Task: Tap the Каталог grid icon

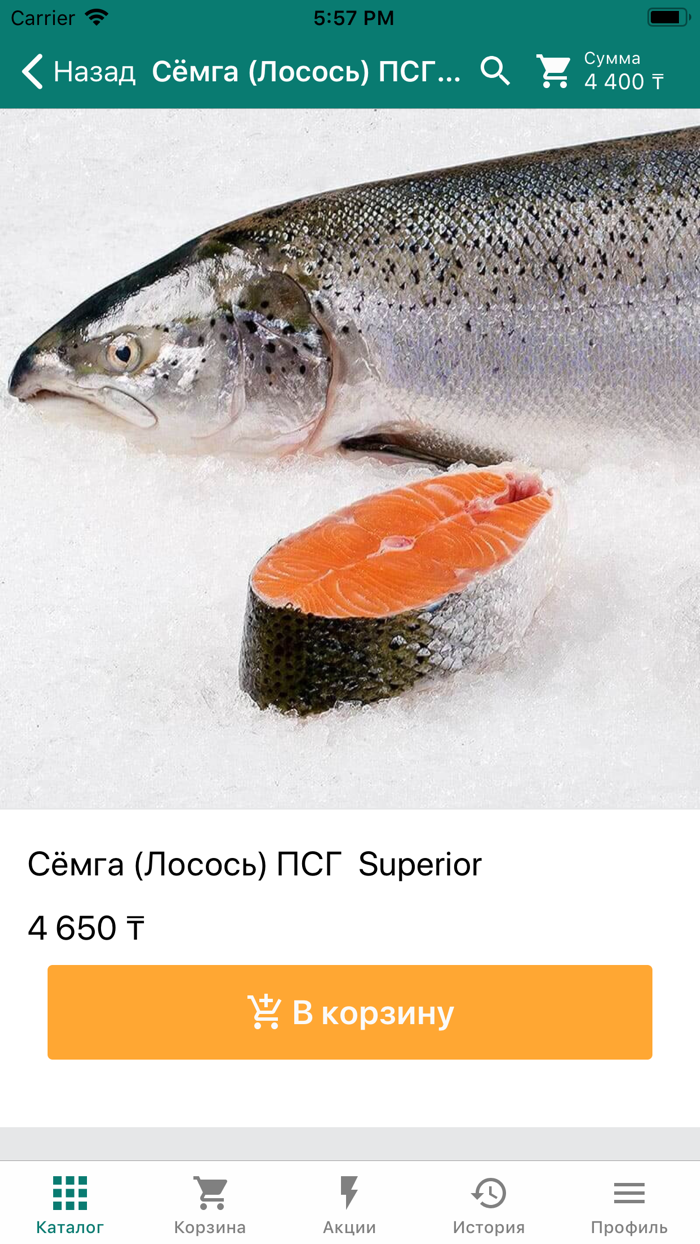Action: pos(70,1193)
